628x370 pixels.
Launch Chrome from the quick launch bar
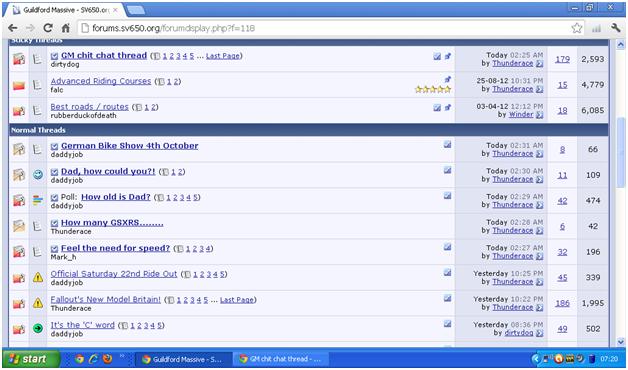coord(79,359)
